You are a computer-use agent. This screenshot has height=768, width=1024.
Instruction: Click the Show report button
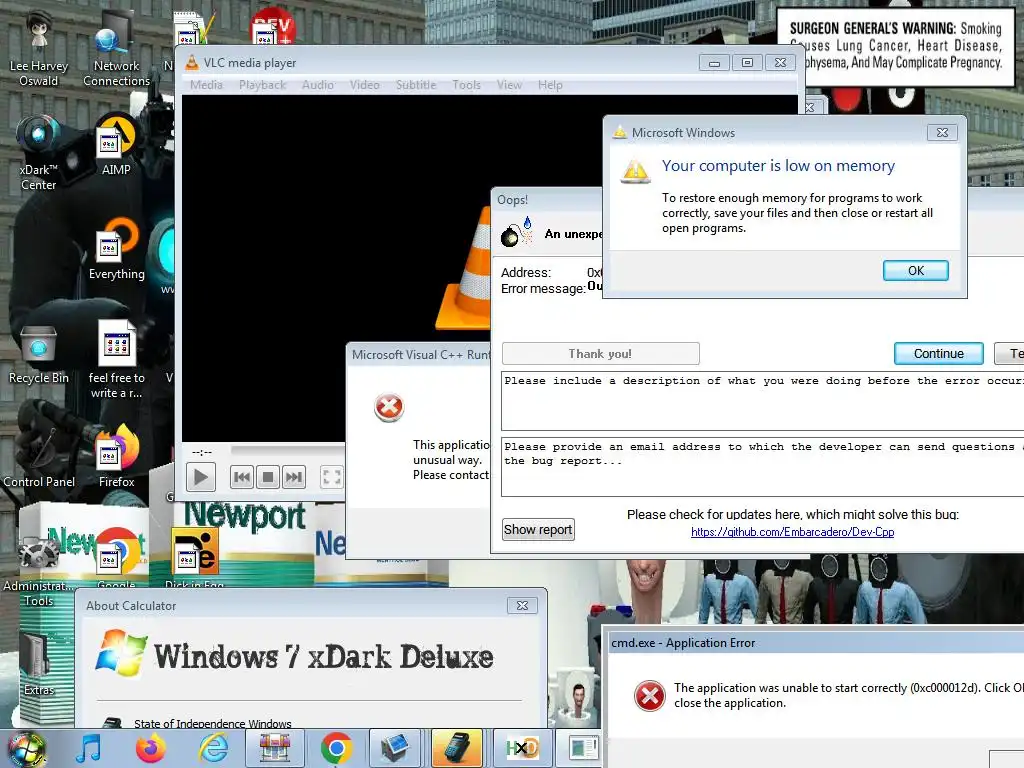[x=538, y=530]
